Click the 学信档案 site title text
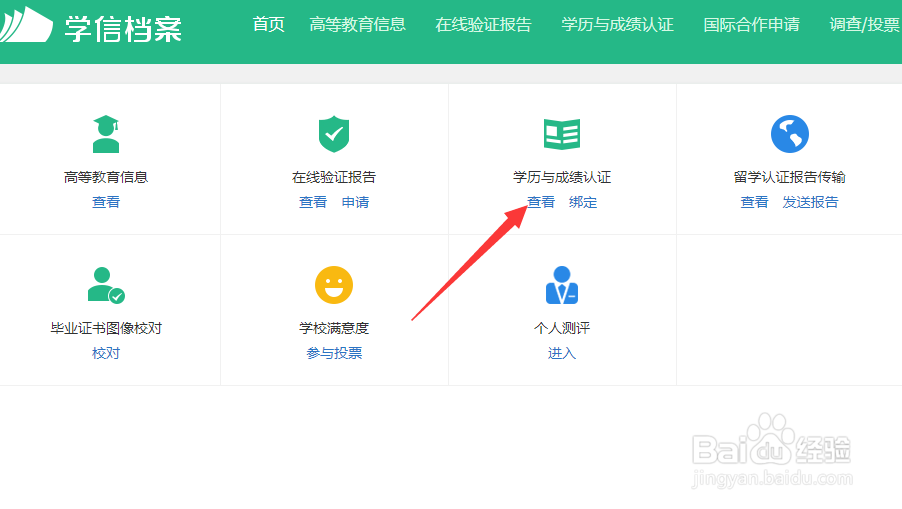The image size is (902, 509). click(x=123, y=29)
